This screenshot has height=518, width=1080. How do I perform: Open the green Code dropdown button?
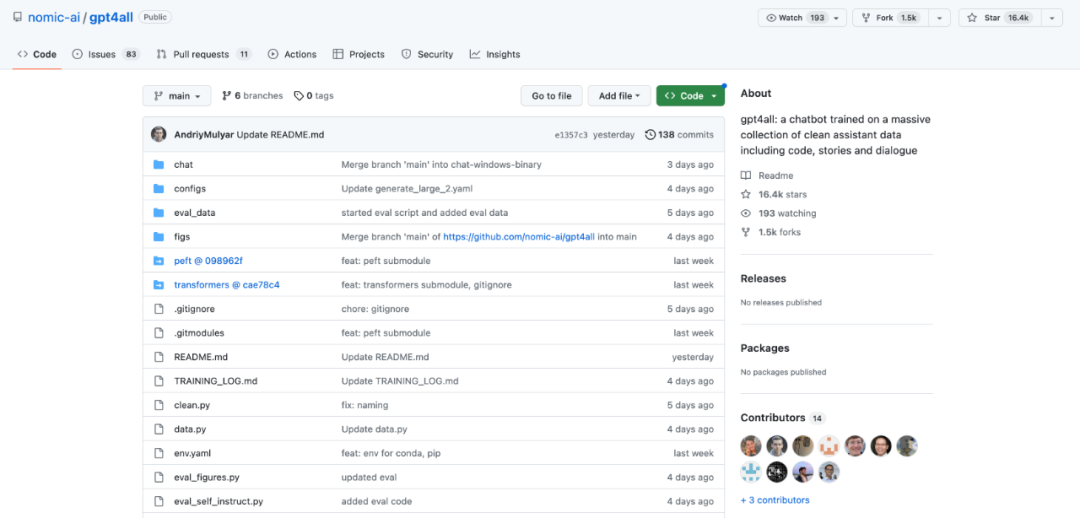(x=691, y=96)
